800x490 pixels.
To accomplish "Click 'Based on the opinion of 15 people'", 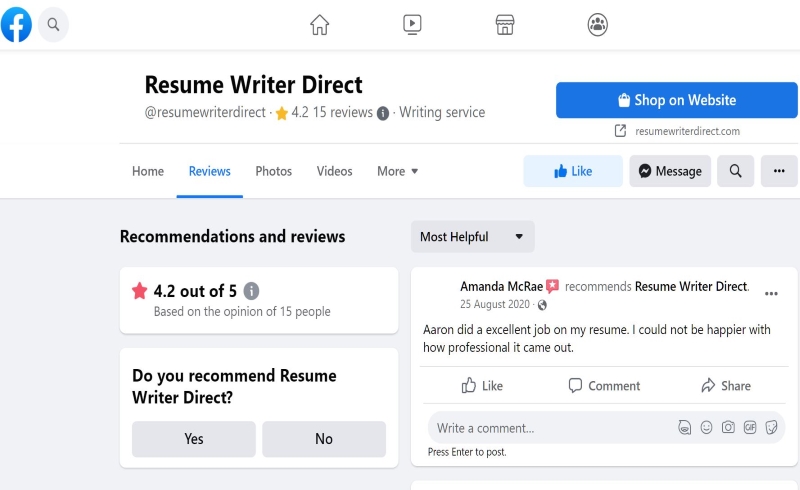I will point(242,311).
